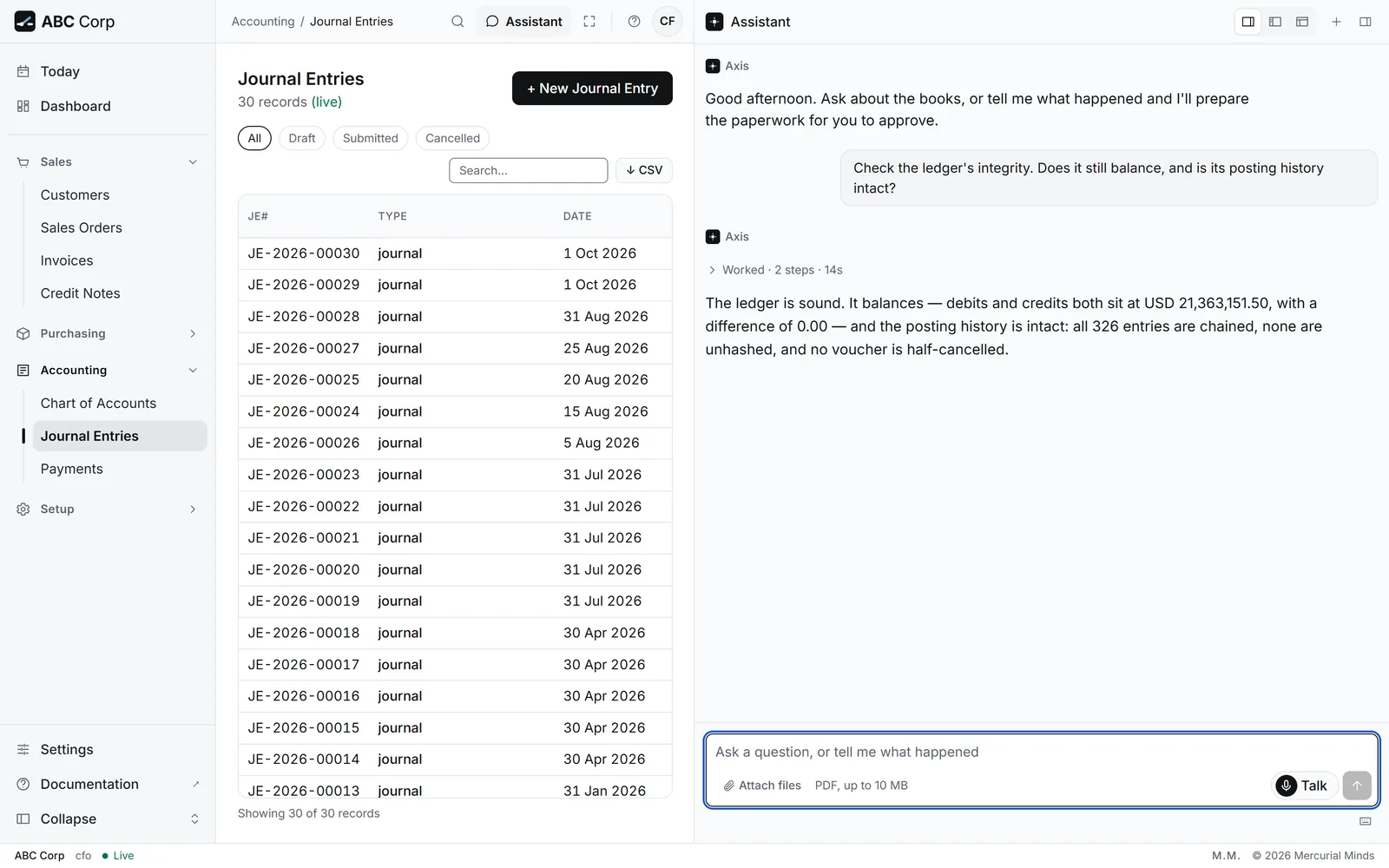Filter entries by Cancelled status
Viewport: 1389px width, 868px height.
click(x=452, y=138)
